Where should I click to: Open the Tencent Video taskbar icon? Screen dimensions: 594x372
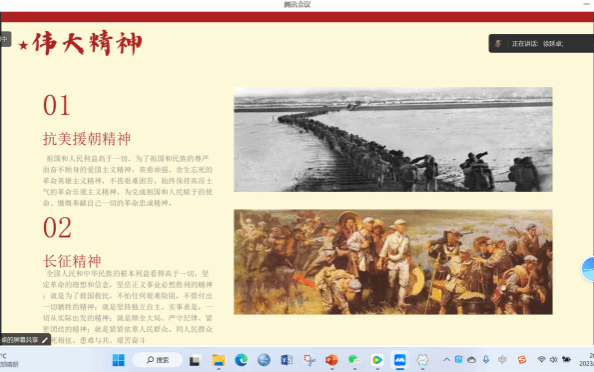(x=377, y=360)
